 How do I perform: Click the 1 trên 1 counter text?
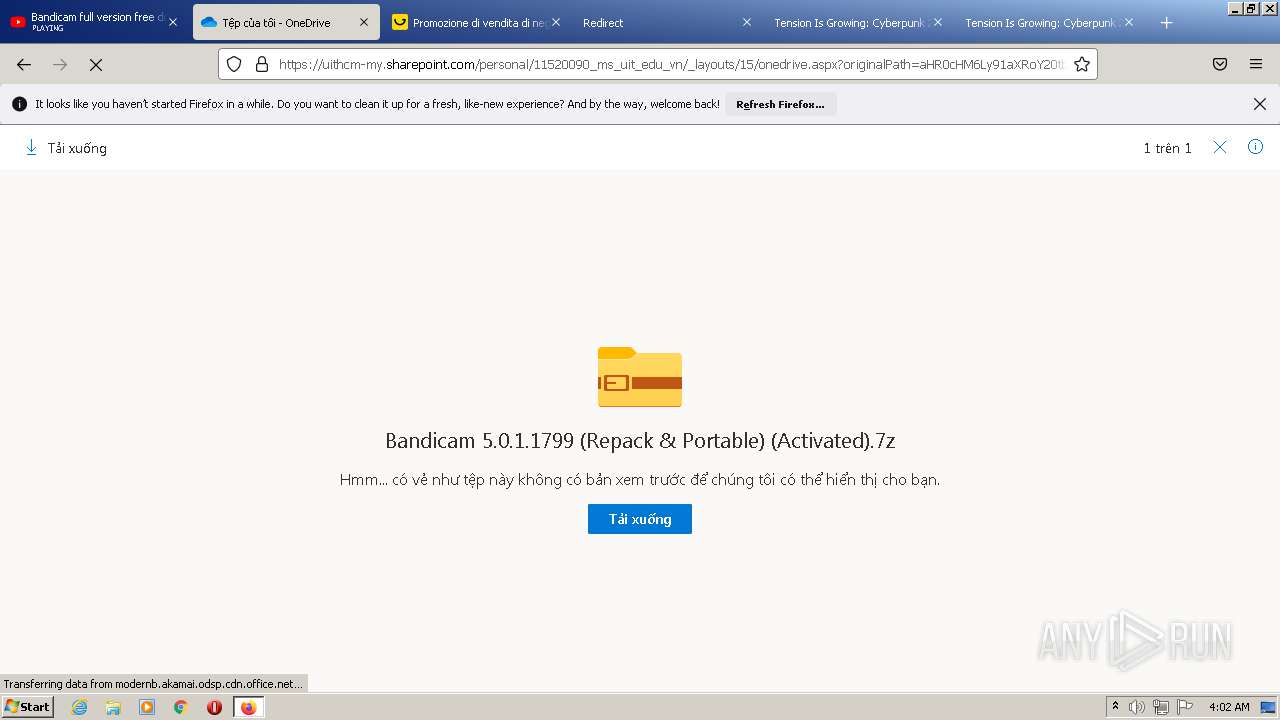click(1167, 148)
